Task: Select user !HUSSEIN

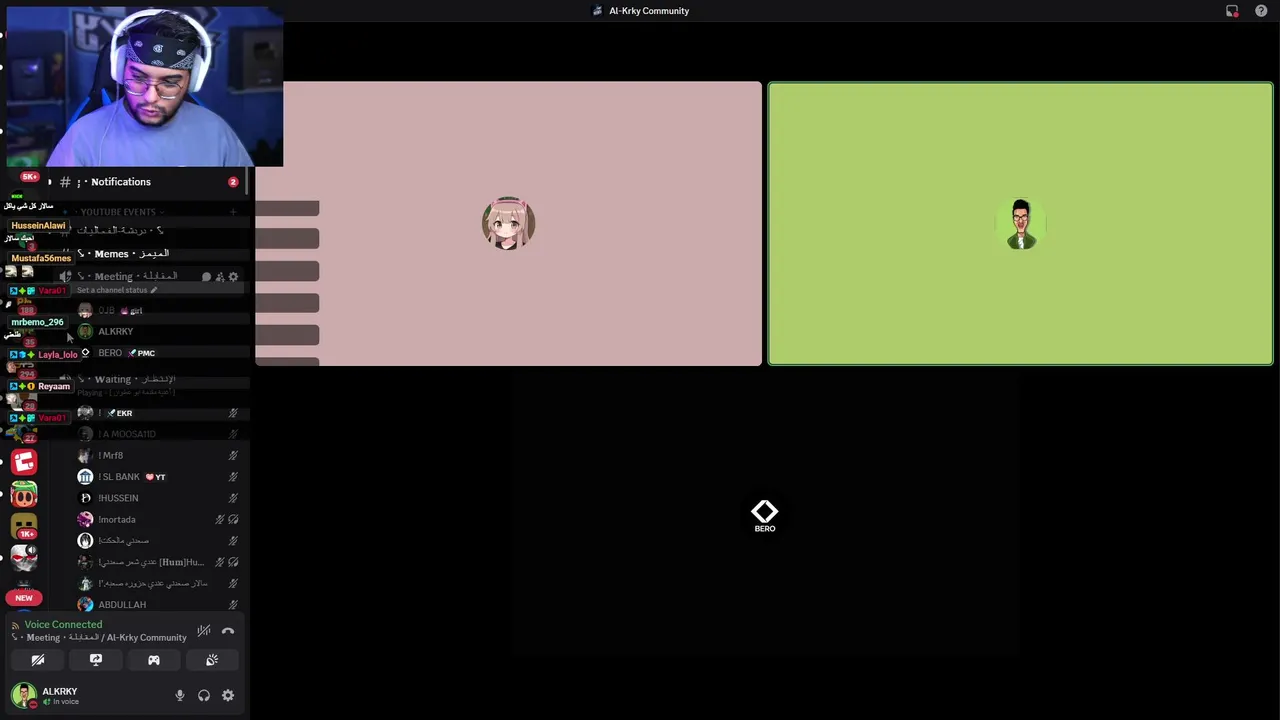Action: point(160,498)
